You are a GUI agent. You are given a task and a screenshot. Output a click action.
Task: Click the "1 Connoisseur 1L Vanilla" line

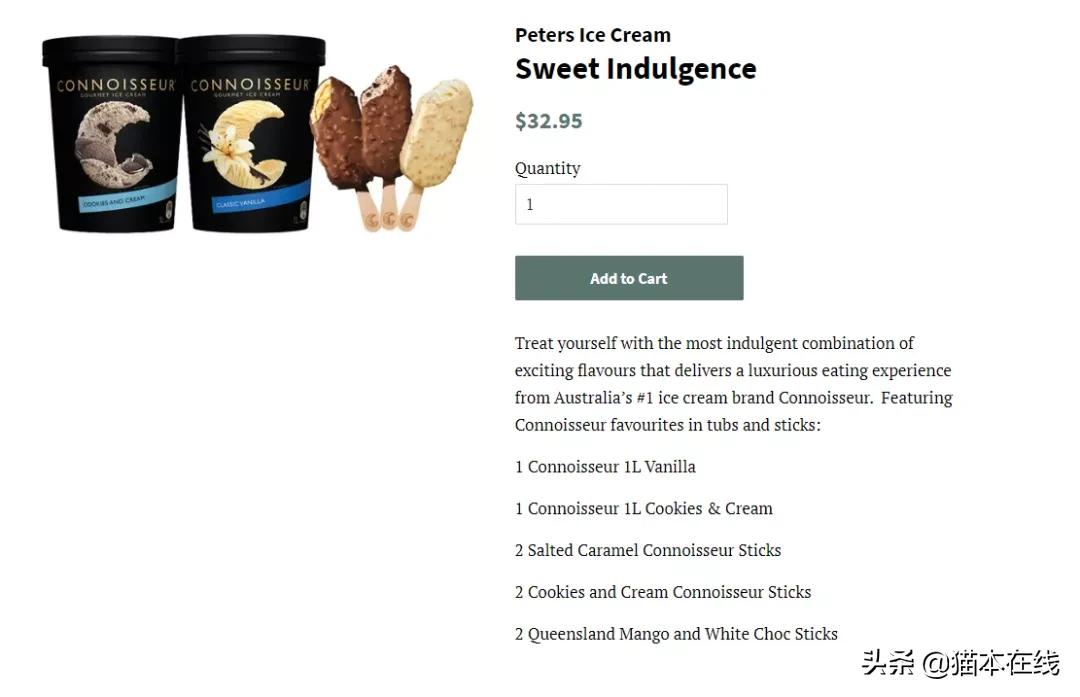(x=605, y=467)
